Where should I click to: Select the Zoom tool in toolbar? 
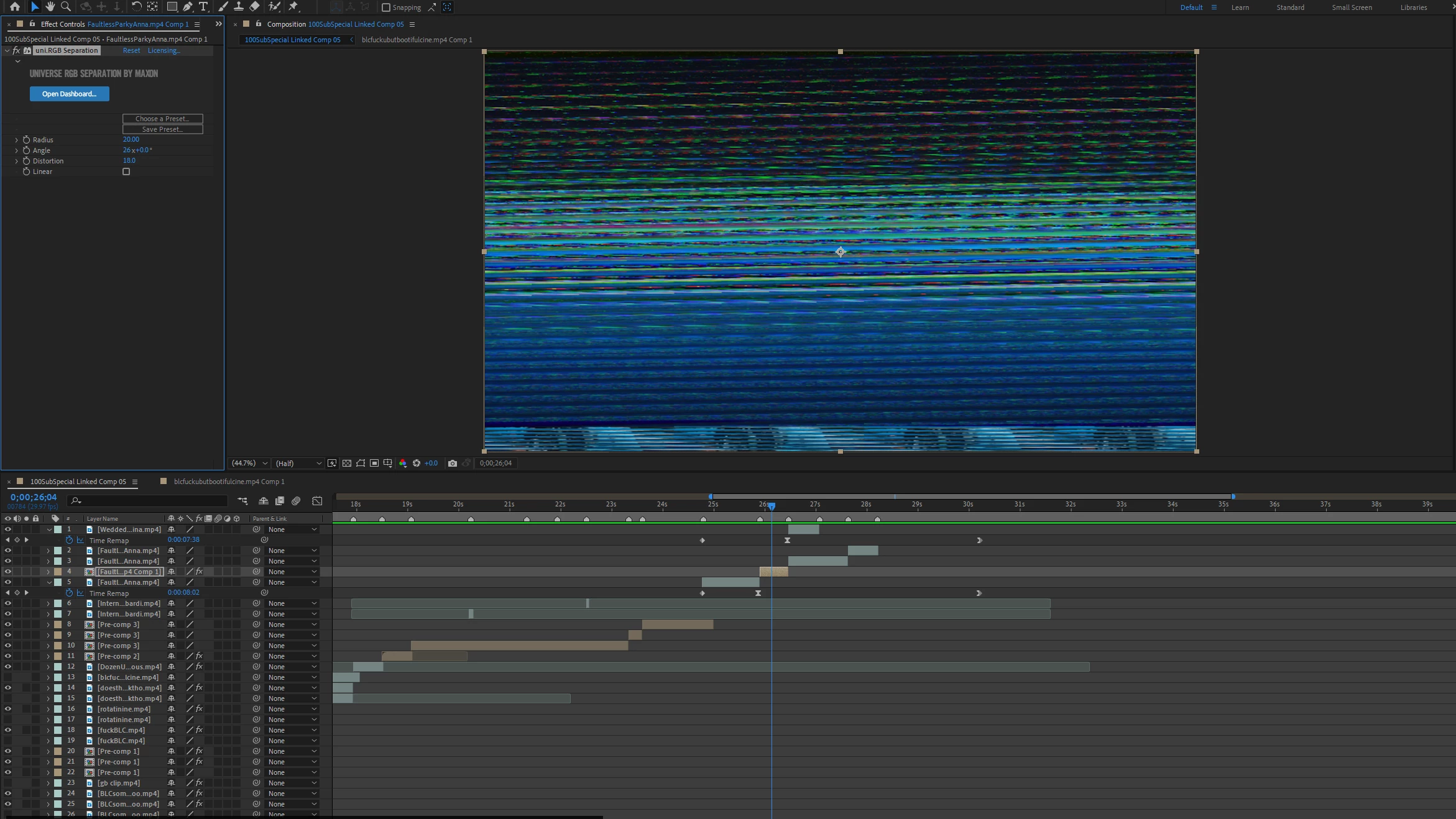coord(65,7)
